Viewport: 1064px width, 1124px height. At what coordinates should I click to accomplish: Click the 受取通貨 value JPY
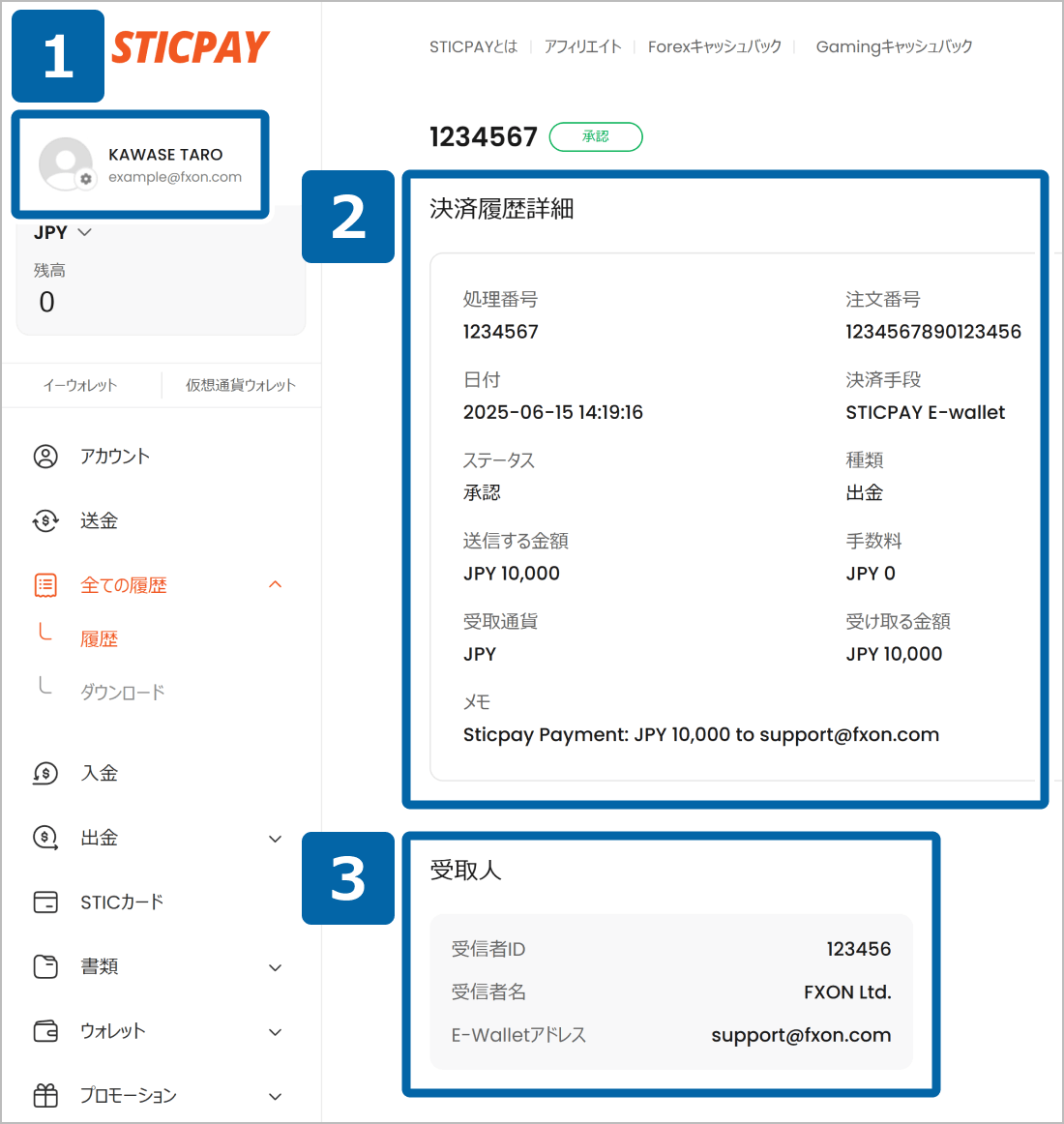pos(480,654)
